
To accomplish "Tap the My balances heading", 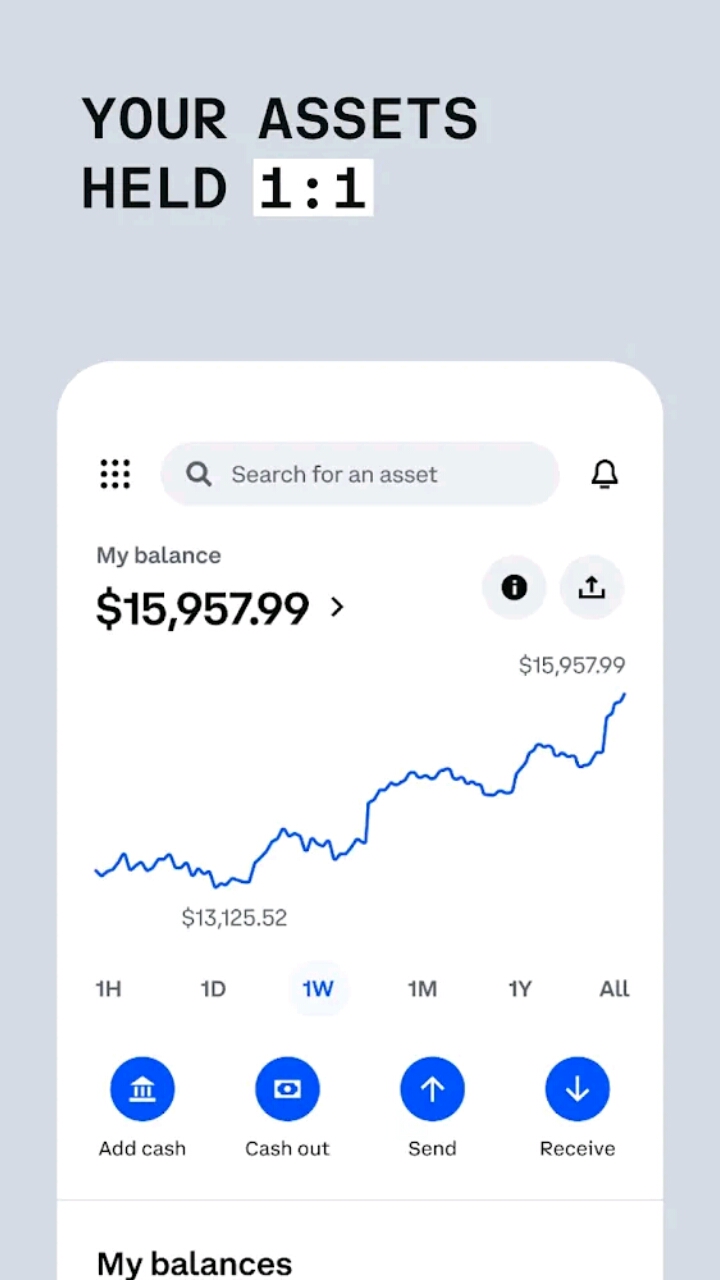I will 194,1263.
